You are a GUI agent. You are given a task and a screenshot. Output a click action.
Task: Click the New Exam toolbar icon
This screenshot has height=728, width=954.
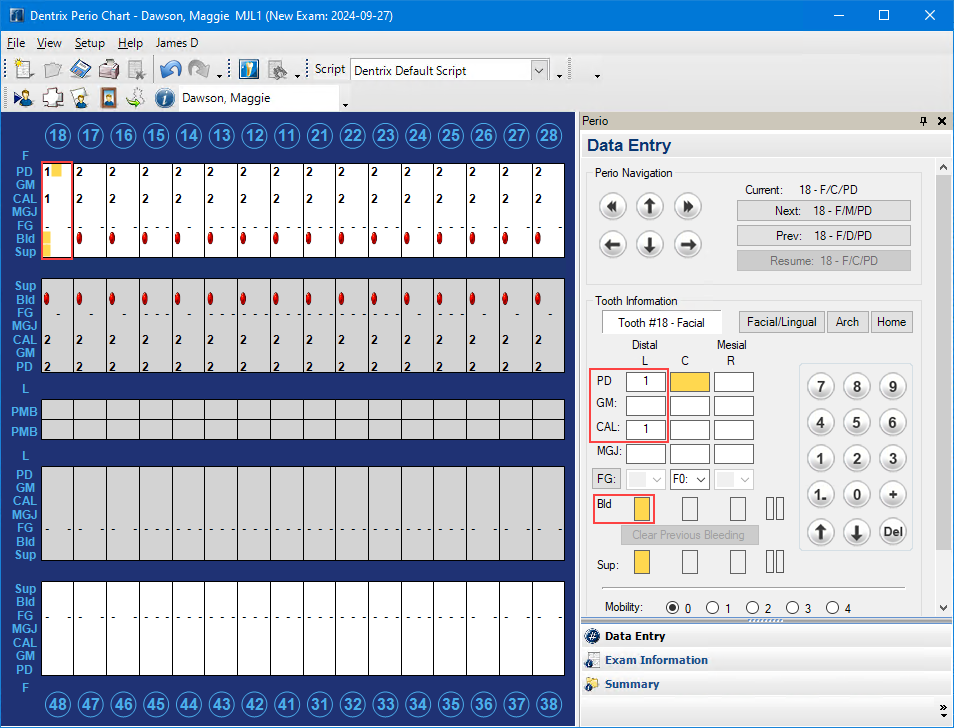pos(24,70)
